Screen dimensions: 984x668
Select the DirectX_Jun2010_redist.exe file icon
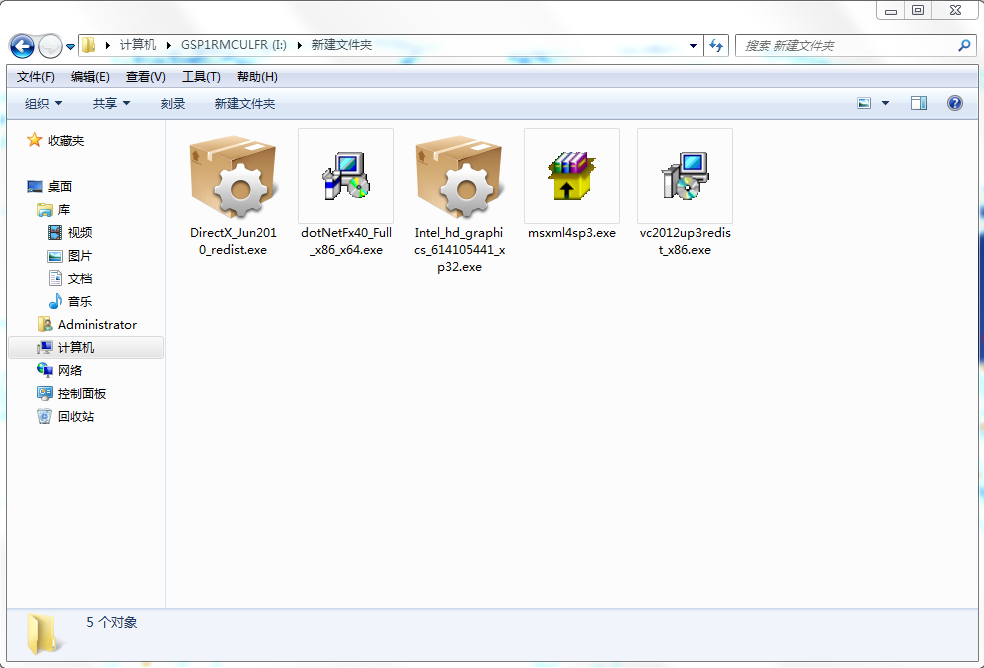[232, 177]
